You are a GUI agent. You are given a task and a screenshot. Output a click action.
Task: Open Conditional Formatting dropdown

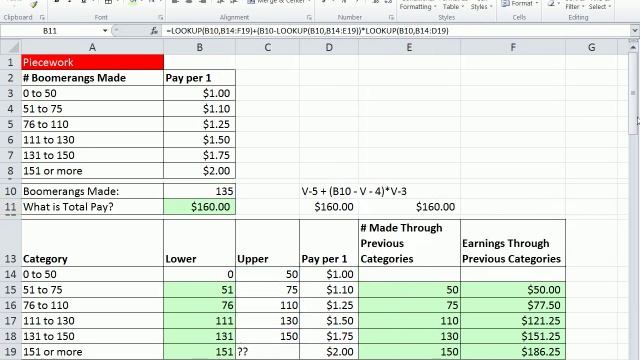point(418,6)
